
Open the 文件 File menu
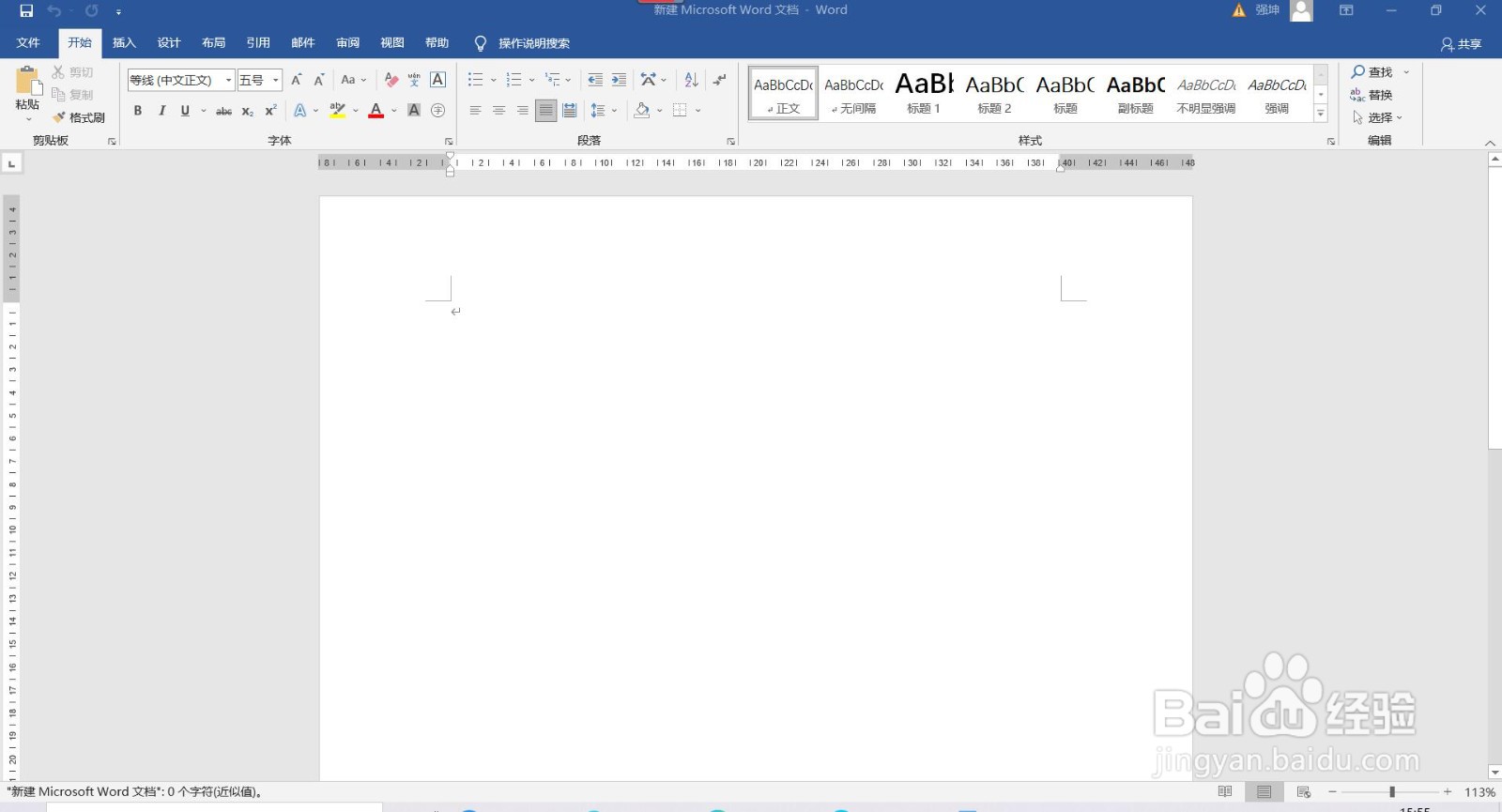coord(28,43)
